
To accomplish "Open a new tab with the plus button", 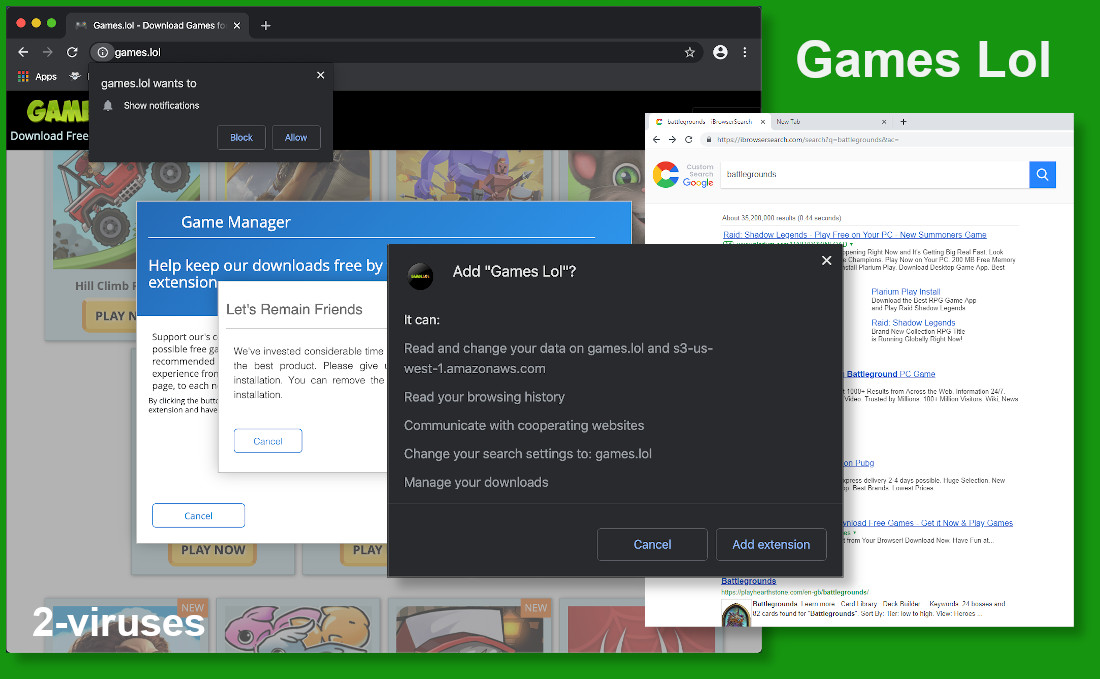I will click(903, 121).
